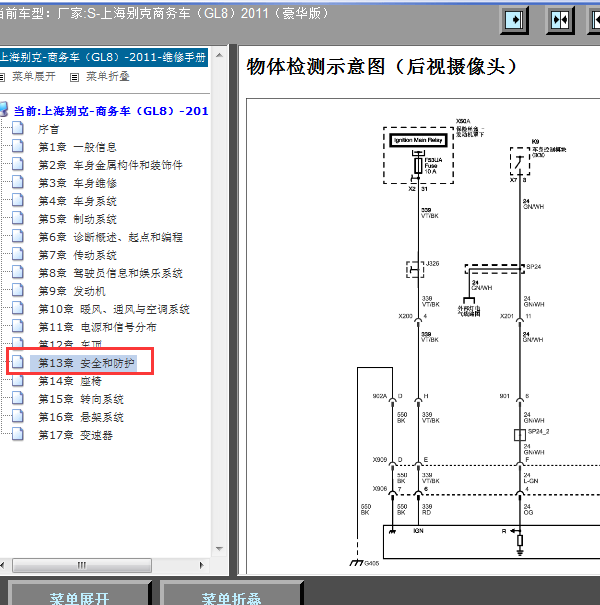Viewport: 600px width, 605px height.
Task: Click the header 上海别克-商务车（GL8）-2011-维修手册
Action: pos(103,57)
